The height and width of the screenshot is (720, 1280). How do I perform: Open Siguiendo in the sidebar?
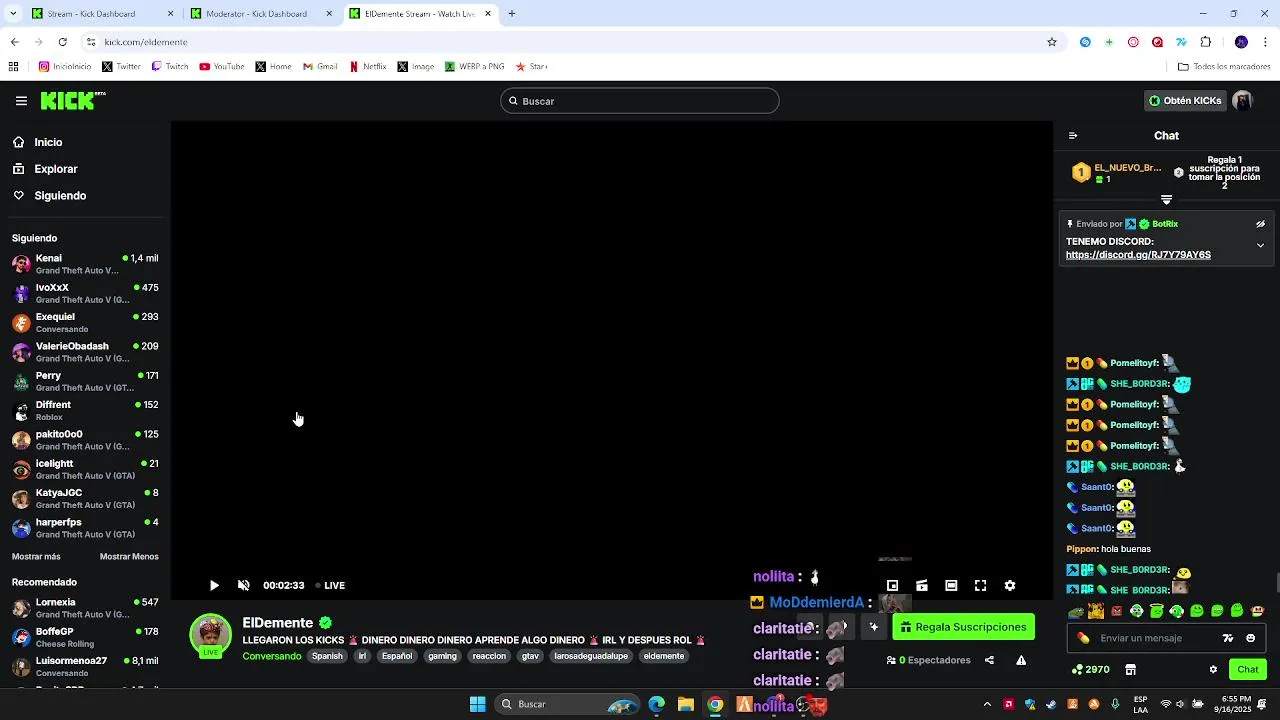(50, 196)
